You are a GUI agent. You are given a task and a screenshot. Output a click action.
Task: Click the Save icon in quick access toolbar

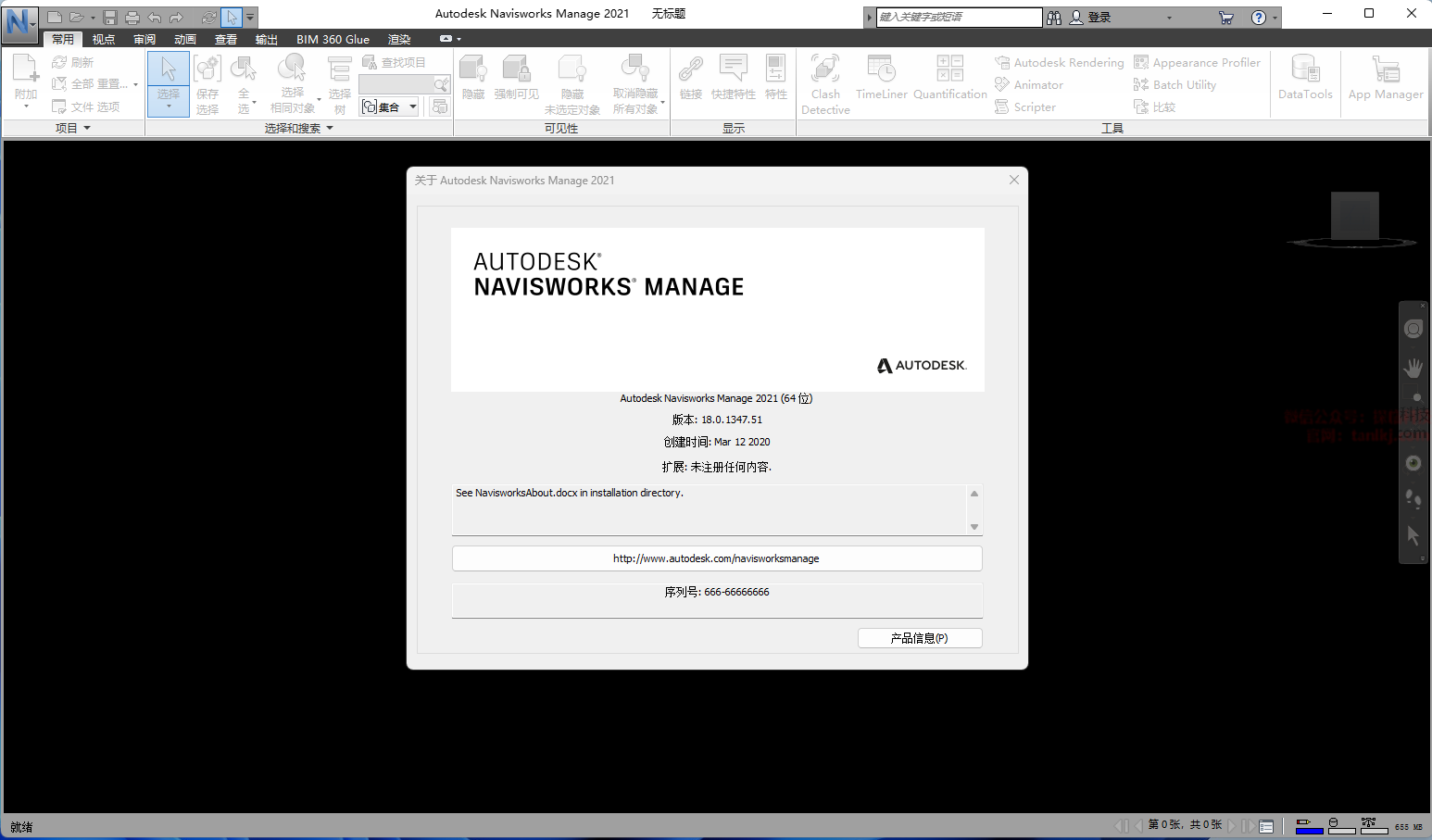click(x=110, y=18)
